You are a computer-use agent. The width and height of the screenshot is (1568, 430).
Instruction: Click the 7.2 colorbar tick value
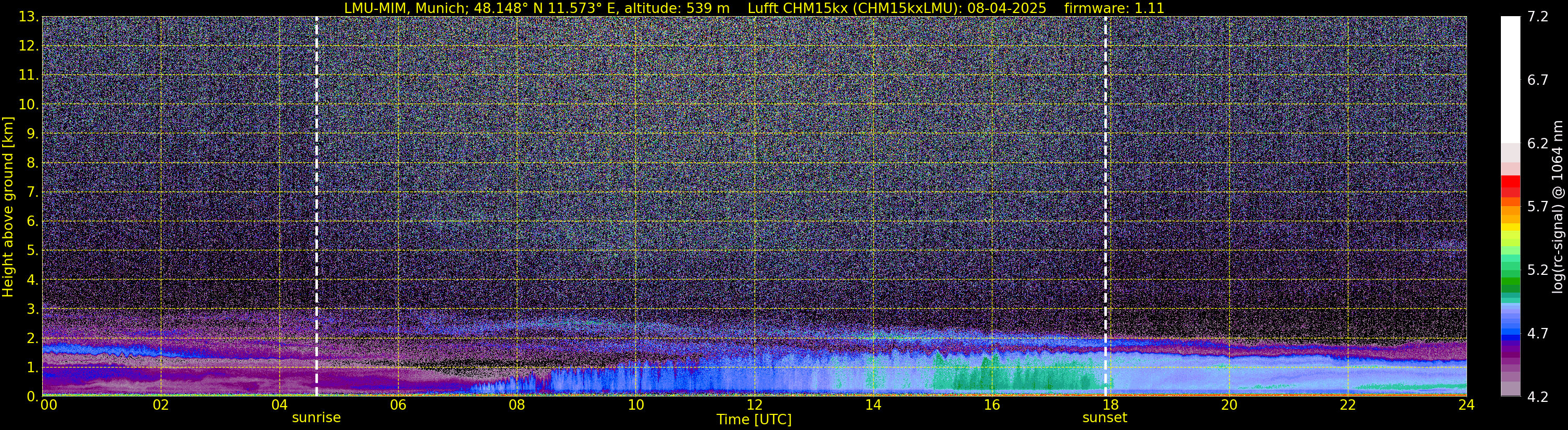pos(1538,17)
